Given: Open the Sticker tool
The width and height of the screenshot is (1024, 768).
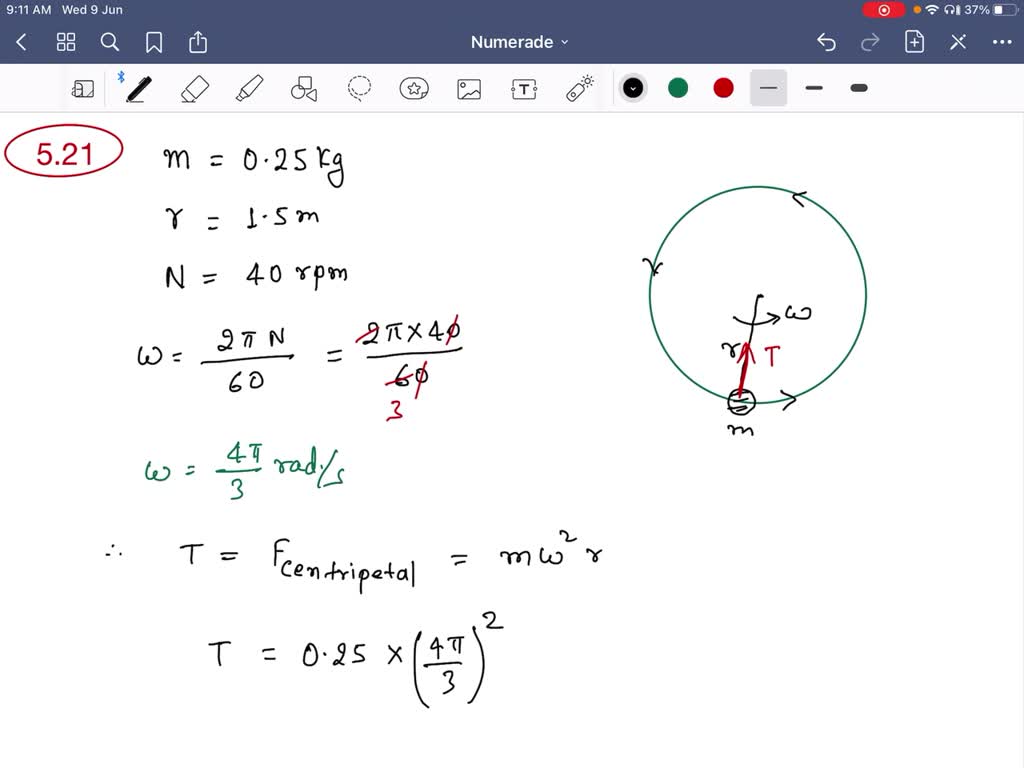Looking at the screenshot, I should [x=413, y=88].
